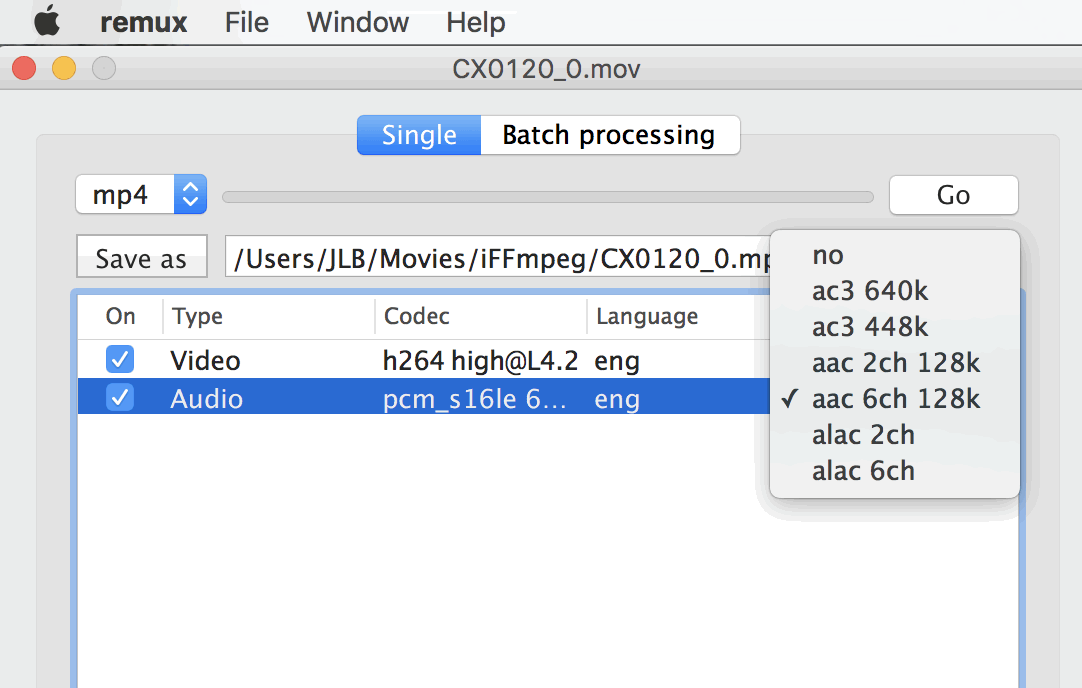Click the Audio row 'eng' language cell

pyautogui.click(x=617, y=400)
